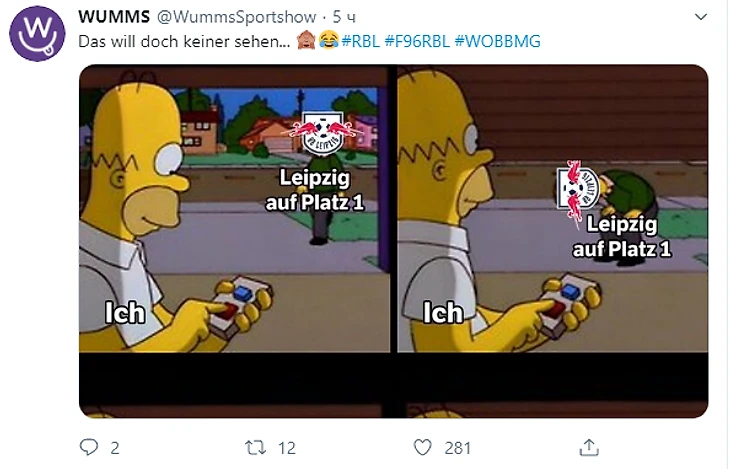Open the #WOBBMG hashtag
Screen dimensions: 730x469
[x=498, y=41]
